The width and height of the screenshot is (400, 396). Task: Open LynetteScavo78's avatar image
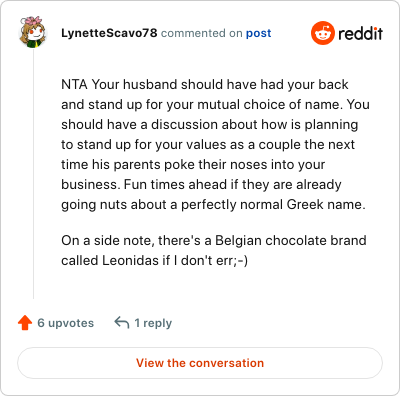pos(33,32)
